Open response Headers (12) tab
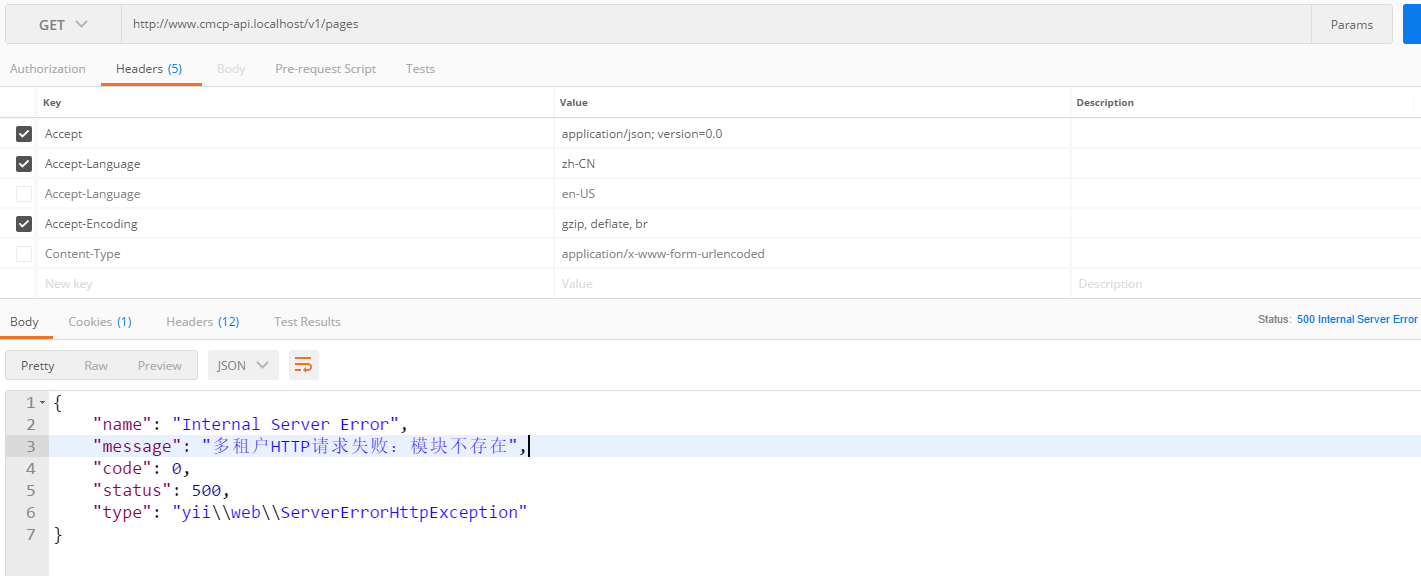Image resolution: width=1421 pixels, height=576 pixels. pos(202,322)
